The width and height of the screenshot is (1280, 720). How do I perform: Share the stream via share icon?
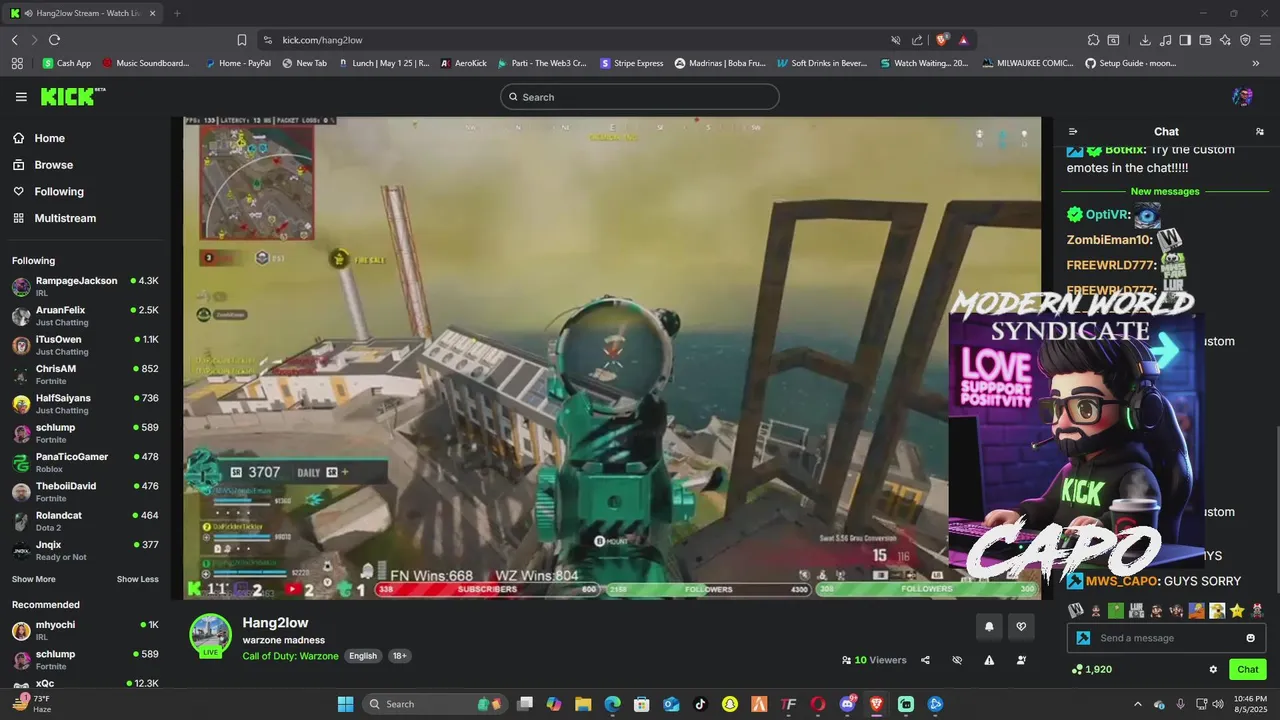[925, 660]
